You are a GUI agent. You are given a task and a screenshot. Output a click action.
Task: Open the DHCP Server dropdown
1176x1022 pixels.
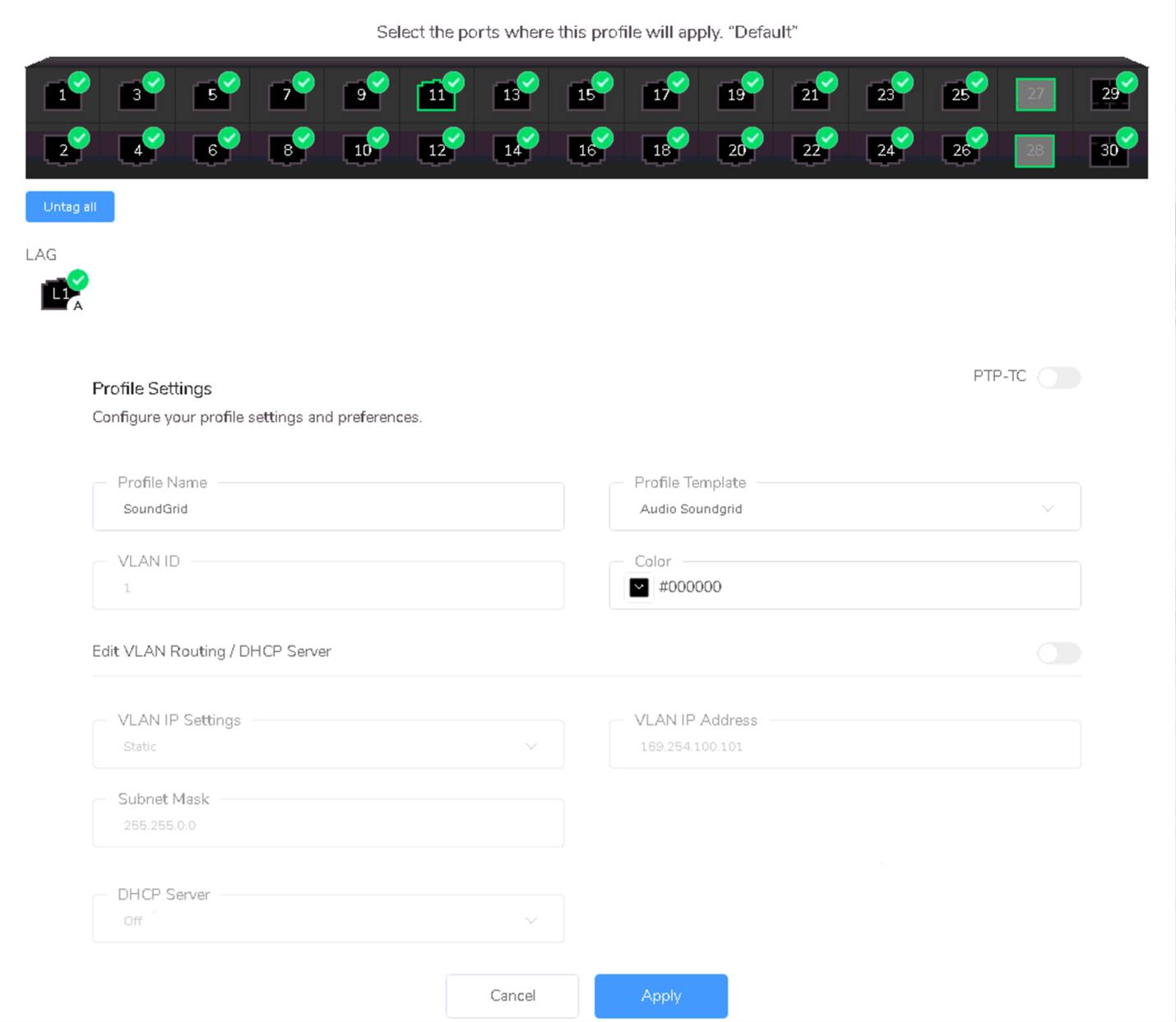point(328,920)
